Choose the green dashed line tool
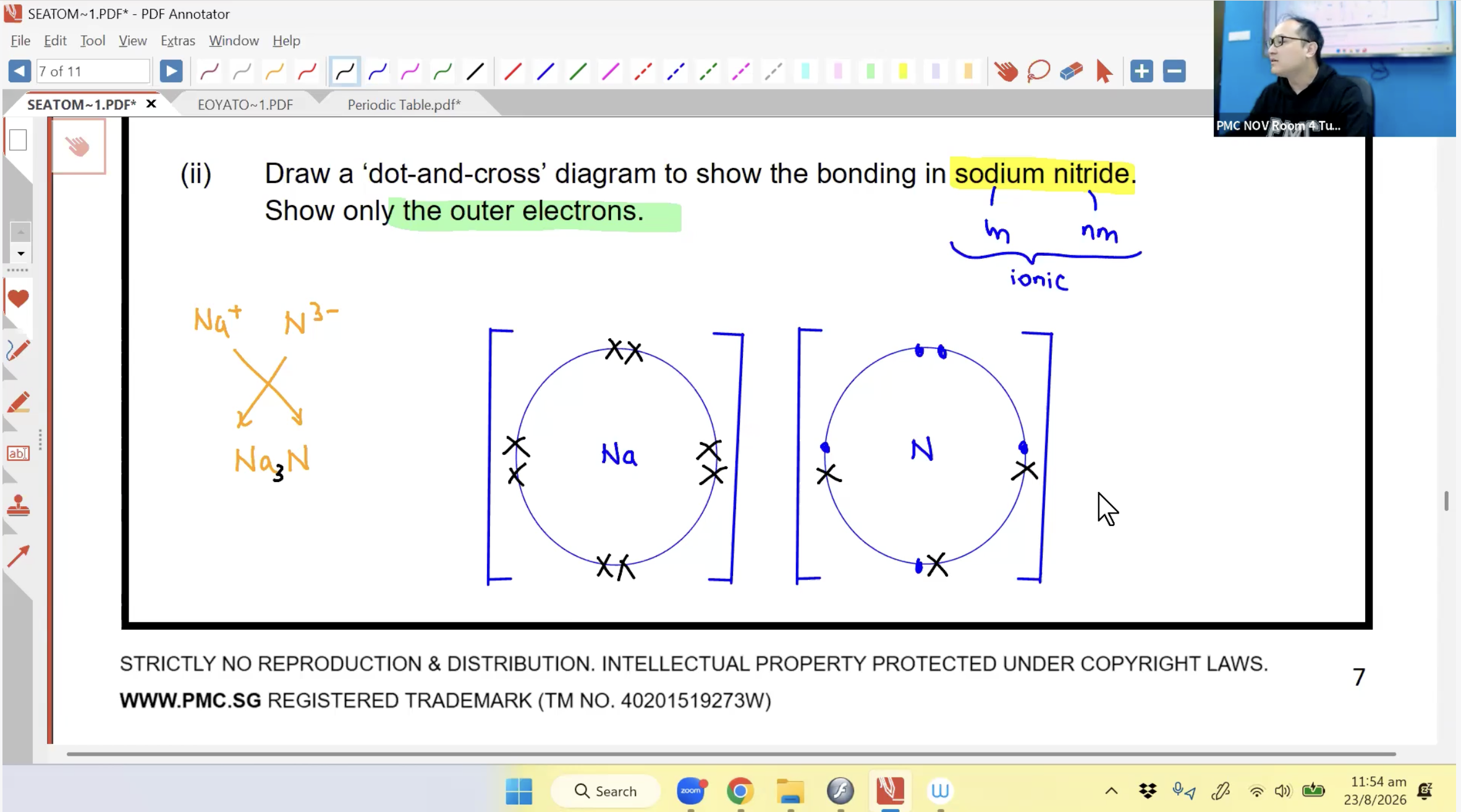This screenshot has width=1461, height=812. click(x=708, y=72)
